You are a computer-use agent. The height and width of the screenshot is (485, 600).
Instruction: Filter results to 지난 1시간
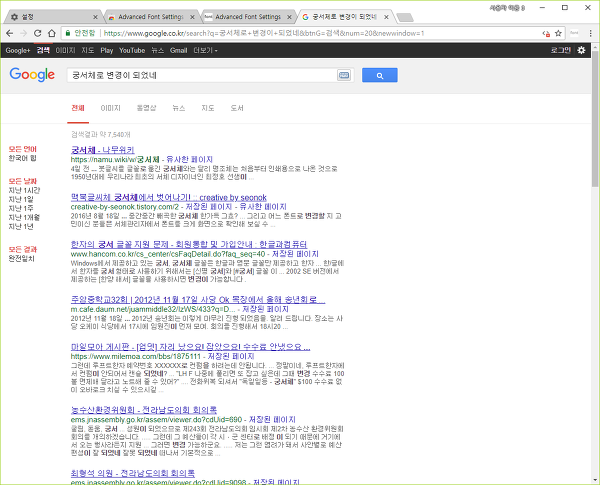[x=24, y=190]
